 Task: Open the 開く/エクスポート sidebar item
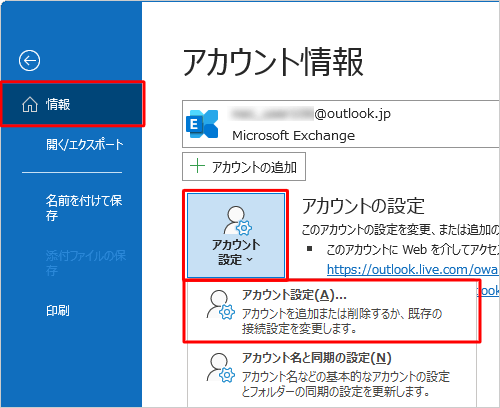click(85, 144)
